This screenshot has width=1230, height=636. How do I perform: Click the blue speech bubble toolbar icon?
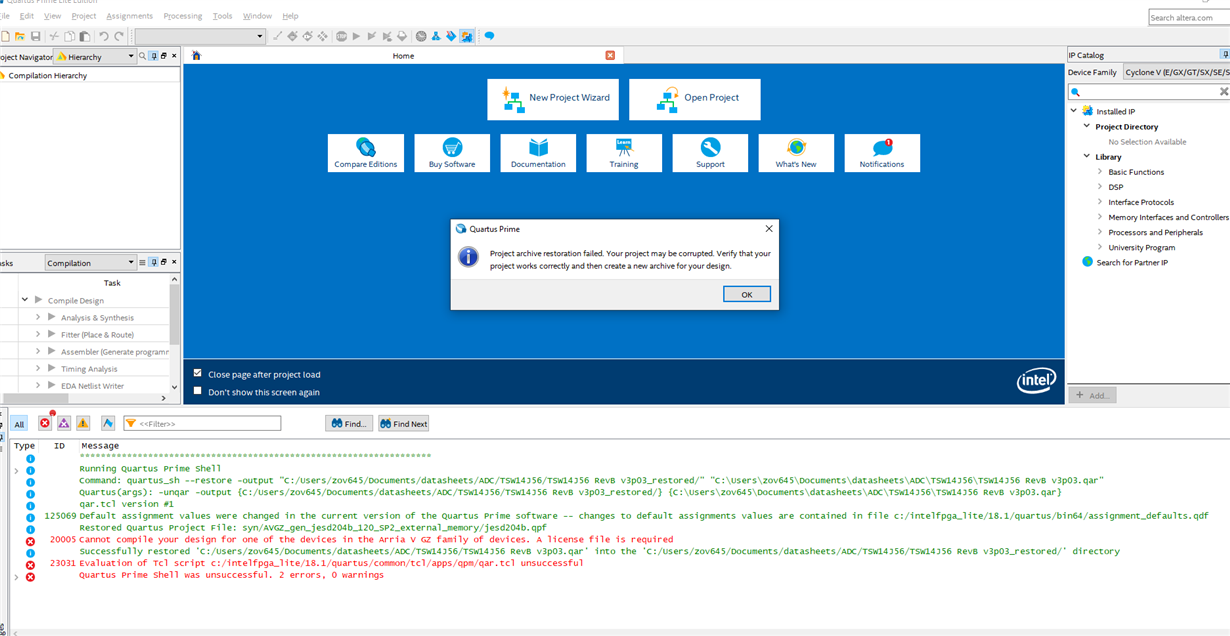[x=489, y=36]
